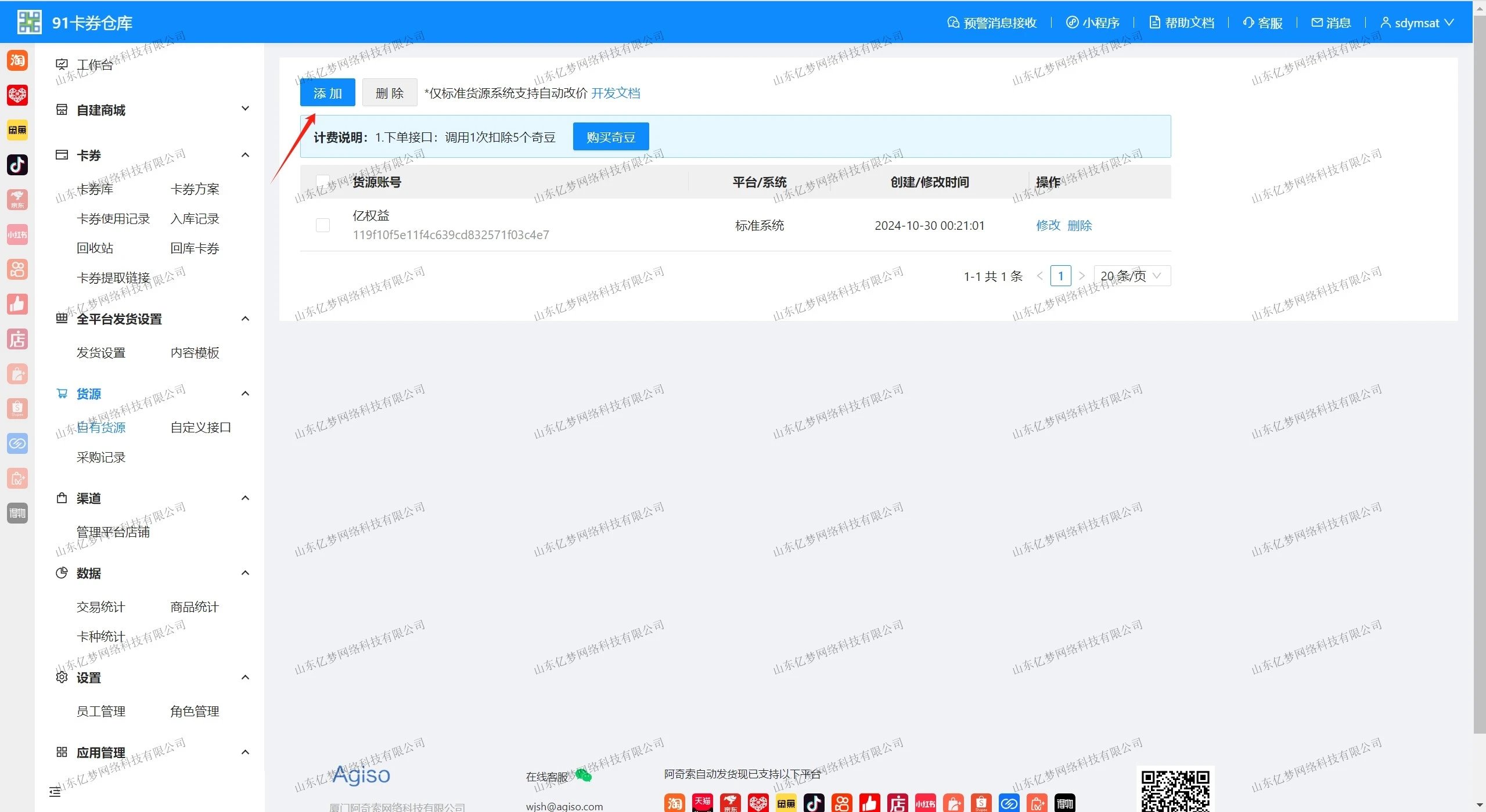1486x812 pixels.
Task: Open the 20 条/页 page size dropdown
Action: tap(1131, 276)
